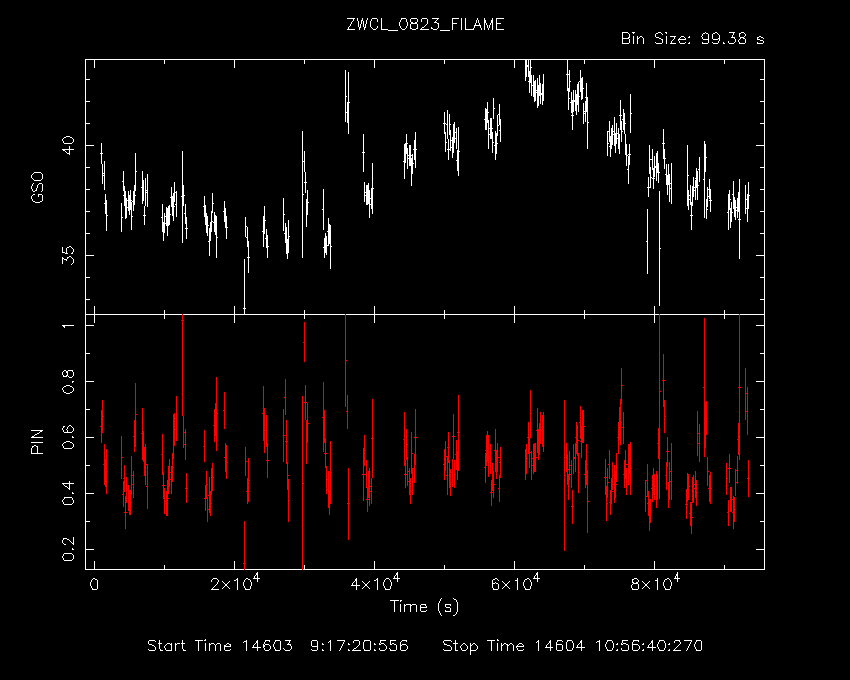Image resolution: width=850 pixels, height=680 pixels.
Task: Click the x-axis tick label 0
Action: [x=94, y=585]
